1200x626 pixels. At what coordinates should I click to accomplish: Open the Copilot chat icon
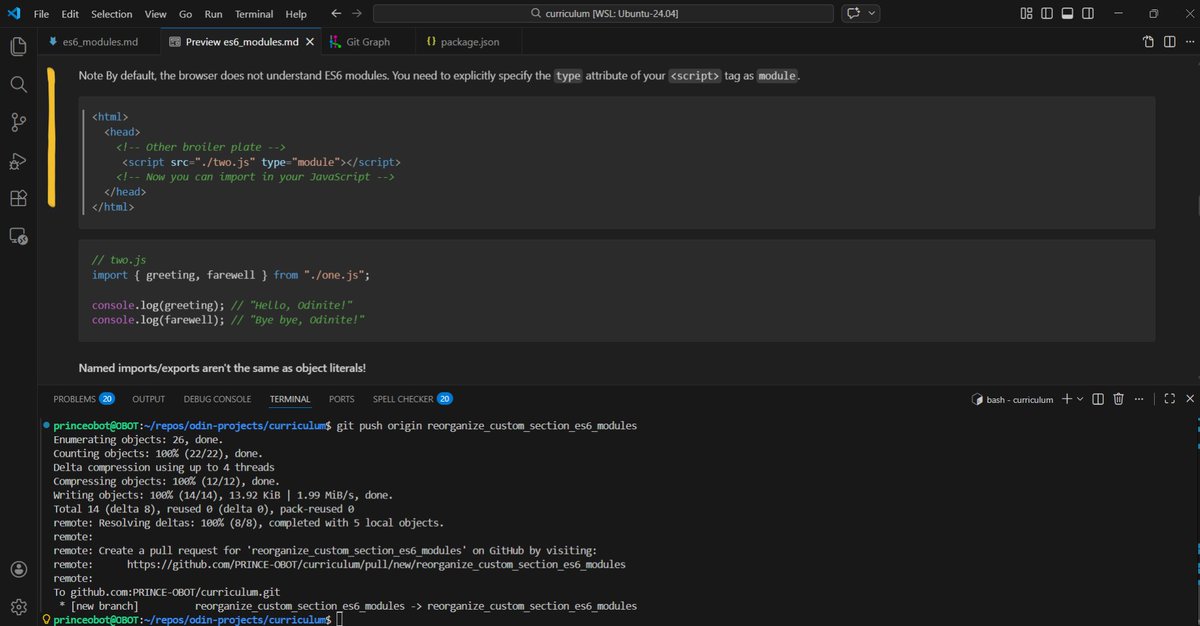point(854,14)
